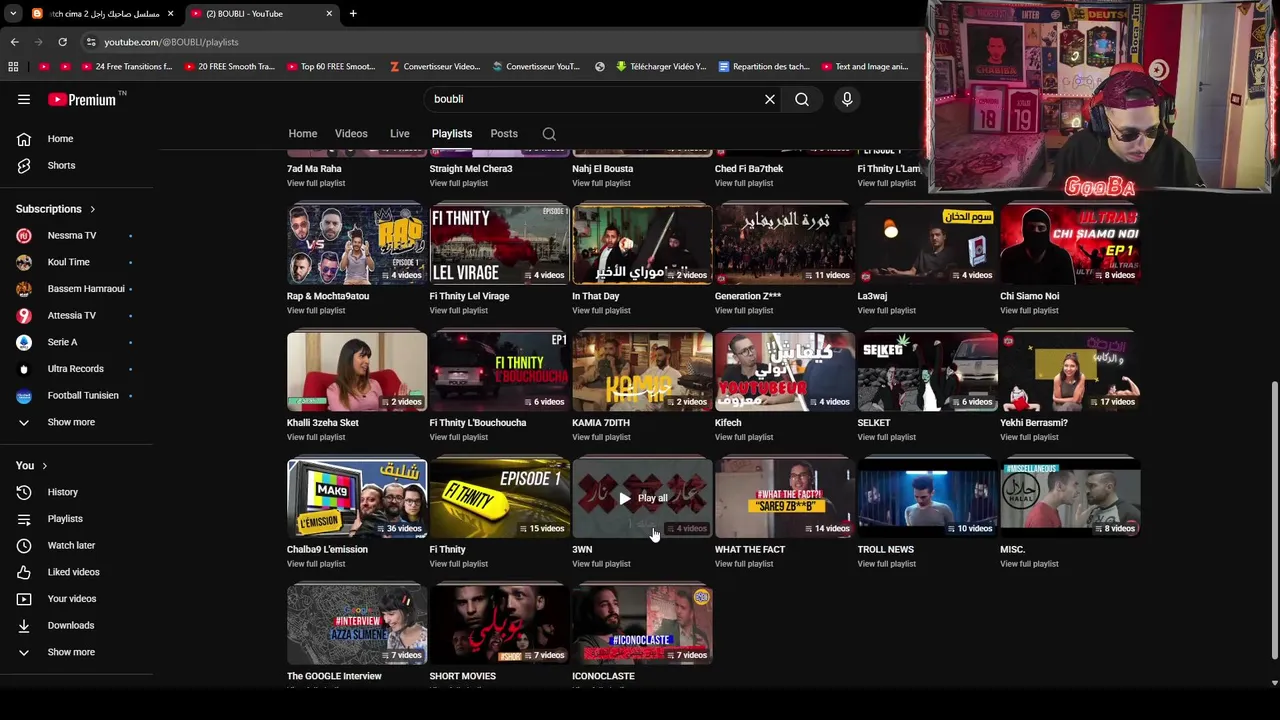Clear the search box with the X
This screenshot has width=1280, height=720.
pos(770,99)
